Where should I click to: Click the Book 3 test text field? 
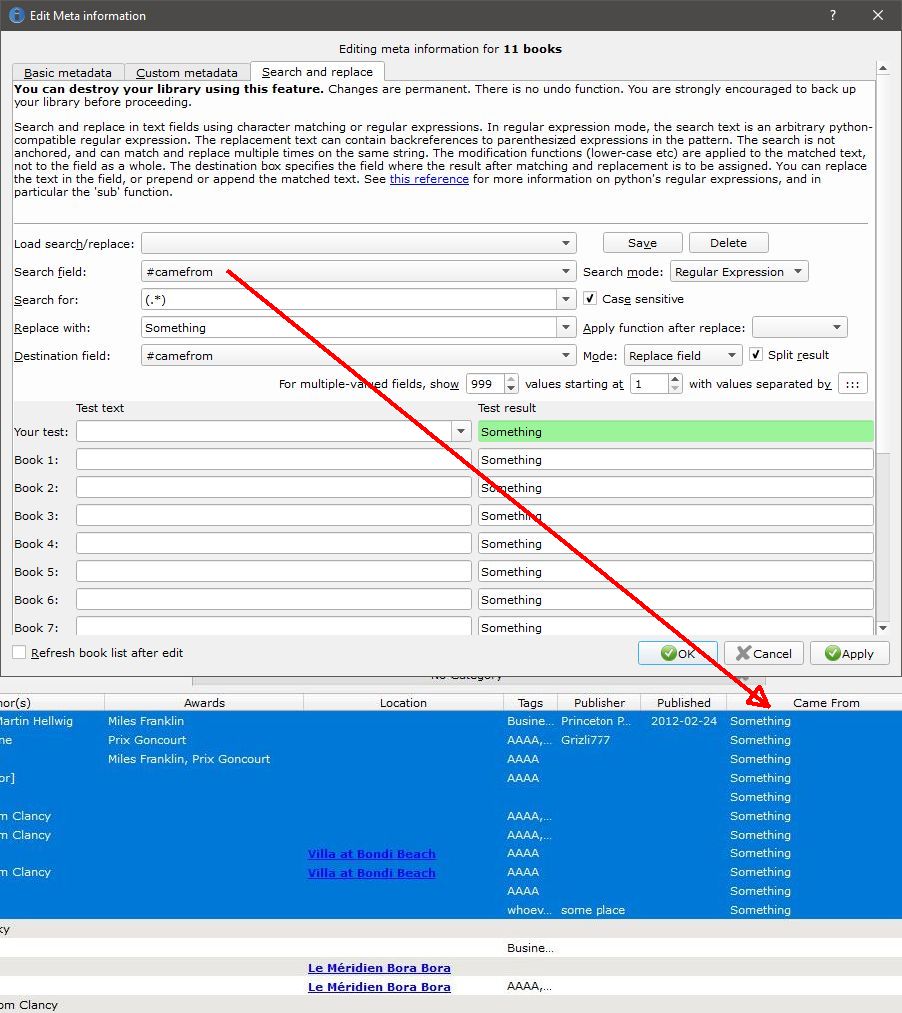coord(274,516)
